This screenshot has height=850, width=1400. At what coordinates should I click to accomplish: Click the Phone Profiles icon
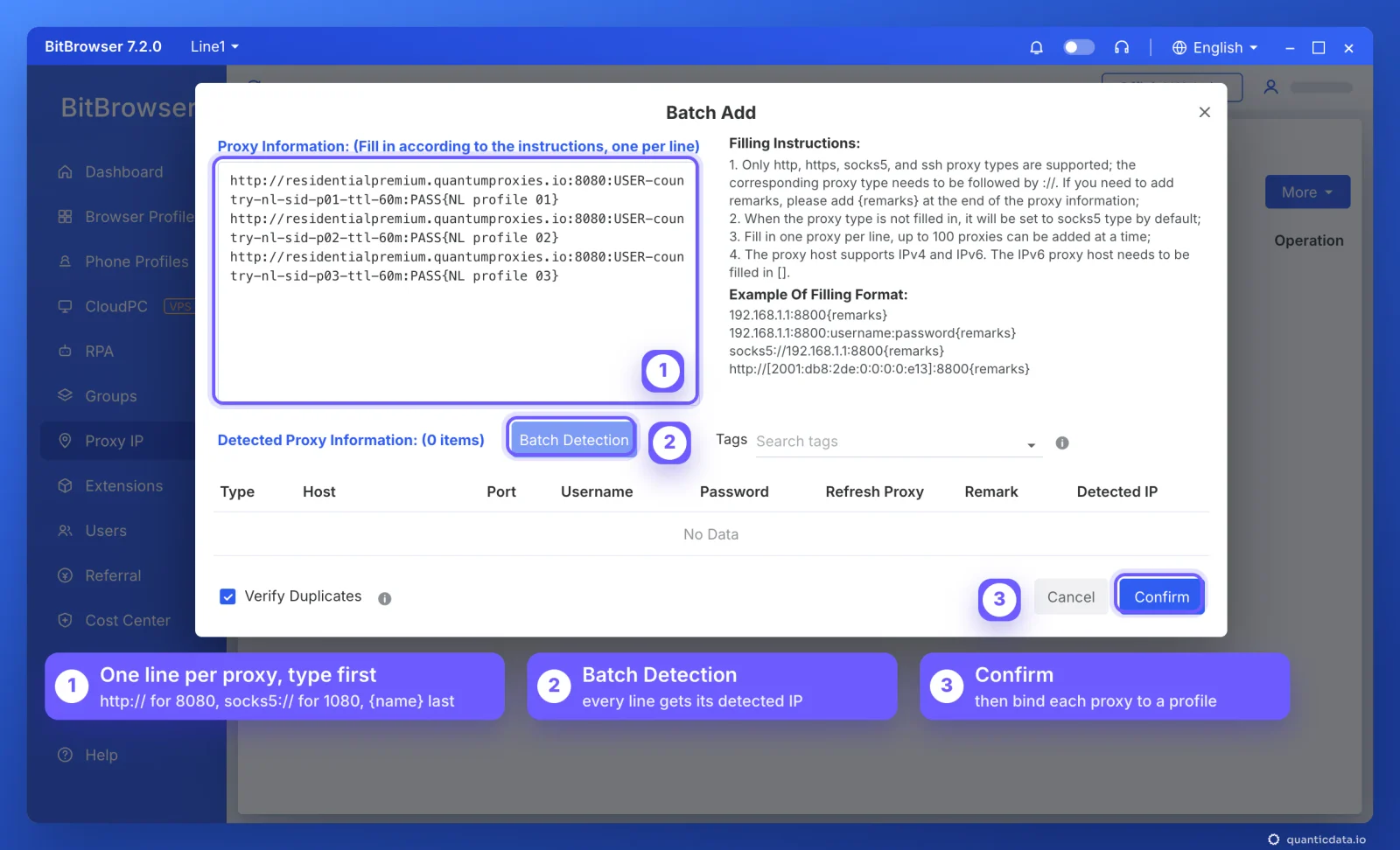tap(65, 261)
